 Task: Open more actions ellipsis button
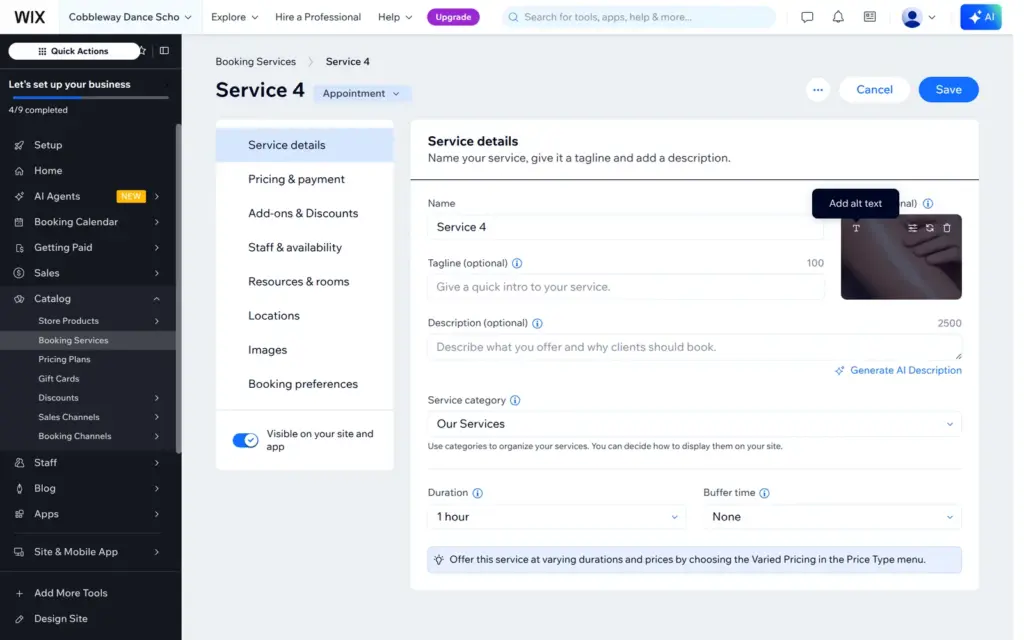tap(818, 89)
